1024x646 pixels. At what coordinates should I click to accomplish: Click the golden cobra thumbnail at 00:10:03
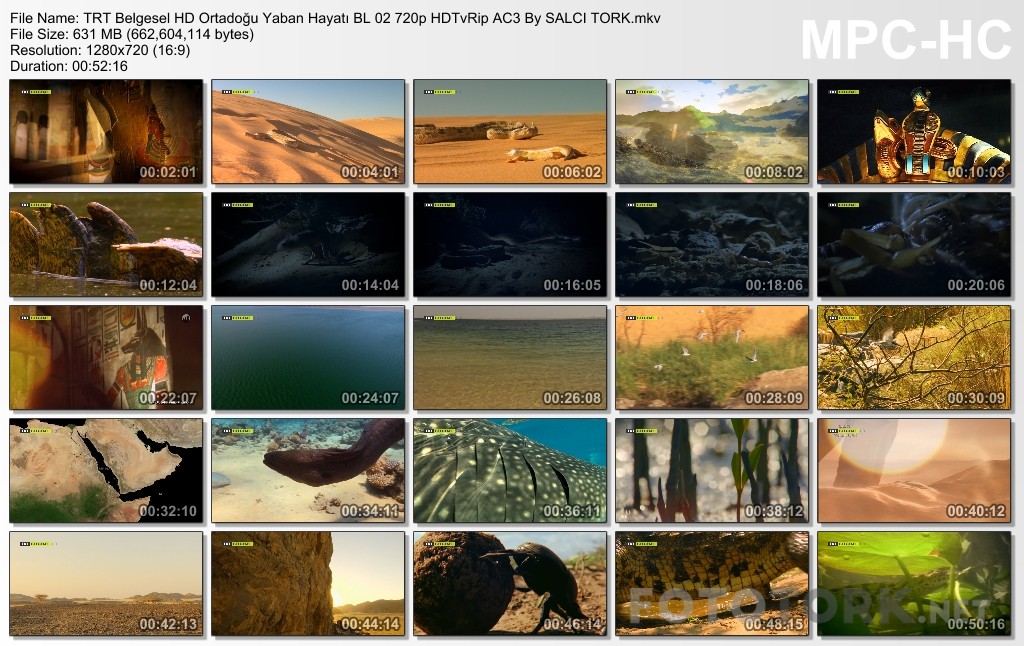coord(914,131)
